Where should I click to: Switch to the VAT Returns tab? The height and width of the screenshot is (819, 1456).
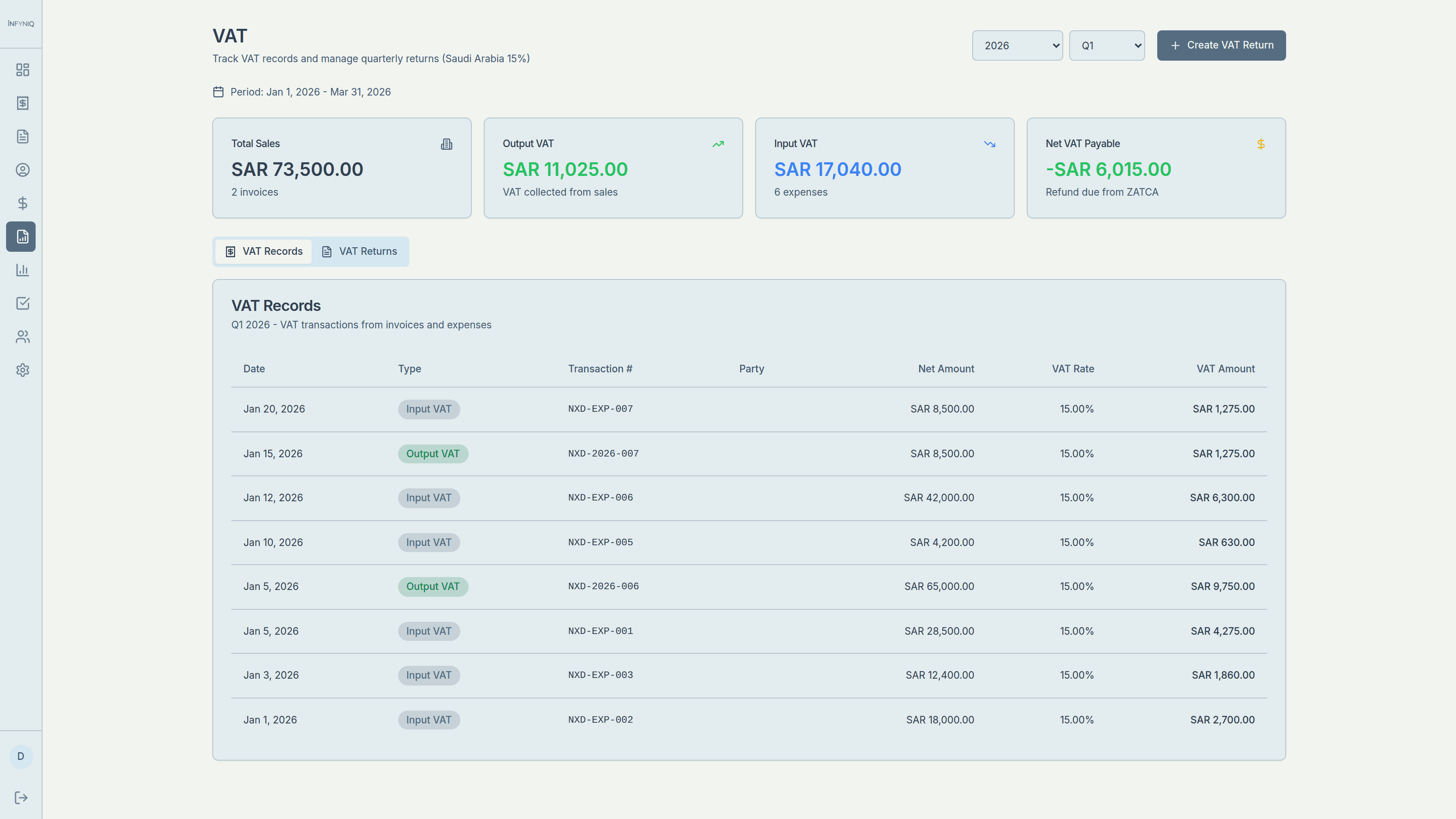(x=360, y=251)
